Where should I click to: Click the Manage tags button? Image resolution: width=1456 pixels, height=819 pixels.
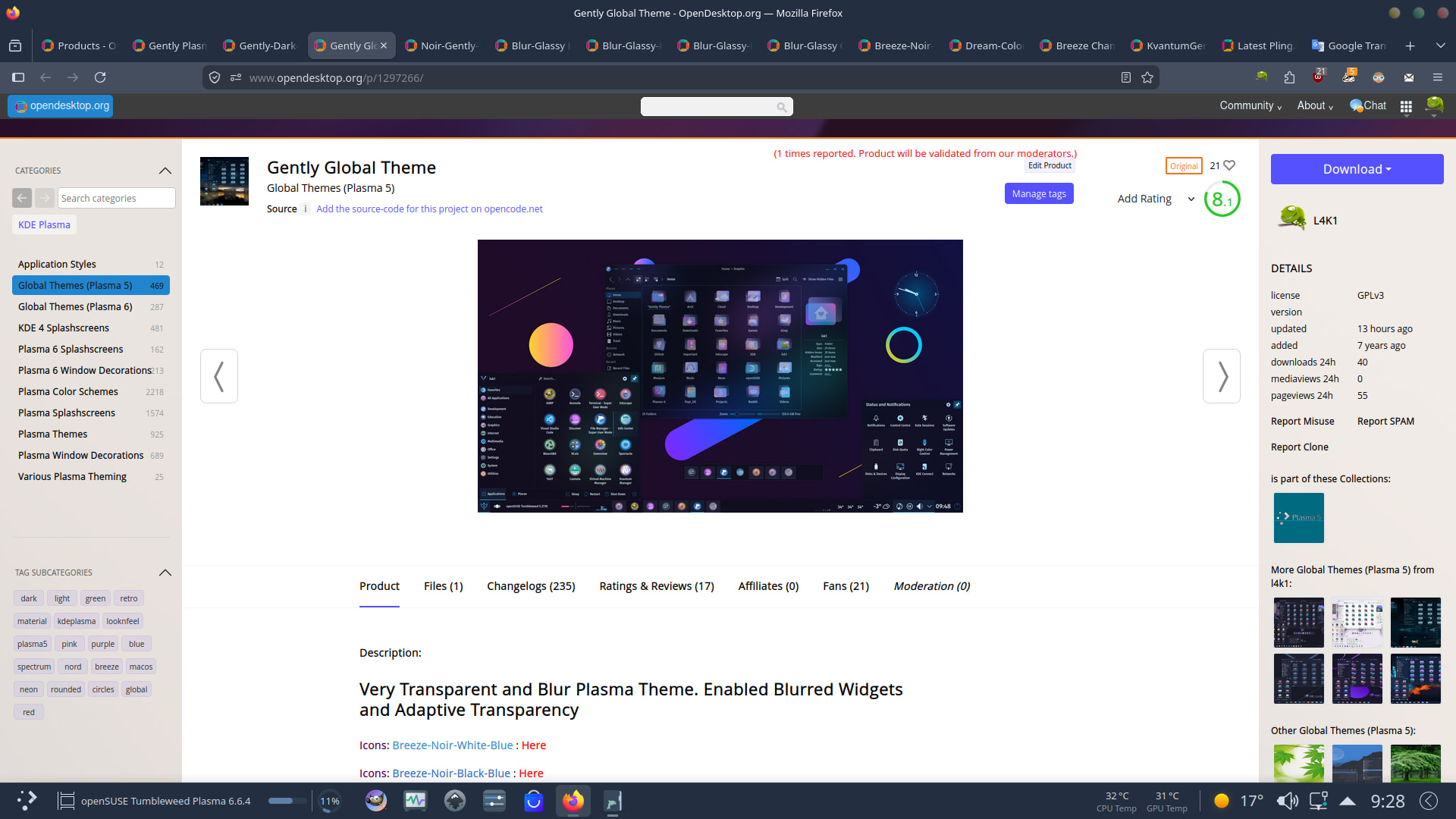1038,193
